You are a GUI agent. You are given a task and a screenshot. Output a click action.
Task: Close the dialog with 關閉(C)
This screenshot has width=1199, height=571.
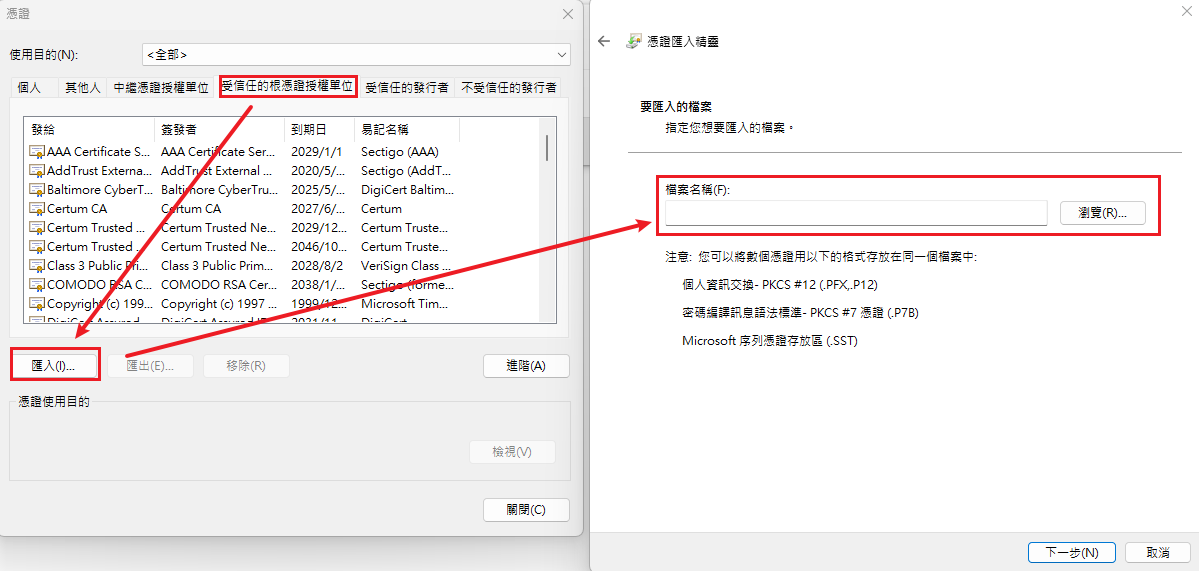tap(526, 509)
